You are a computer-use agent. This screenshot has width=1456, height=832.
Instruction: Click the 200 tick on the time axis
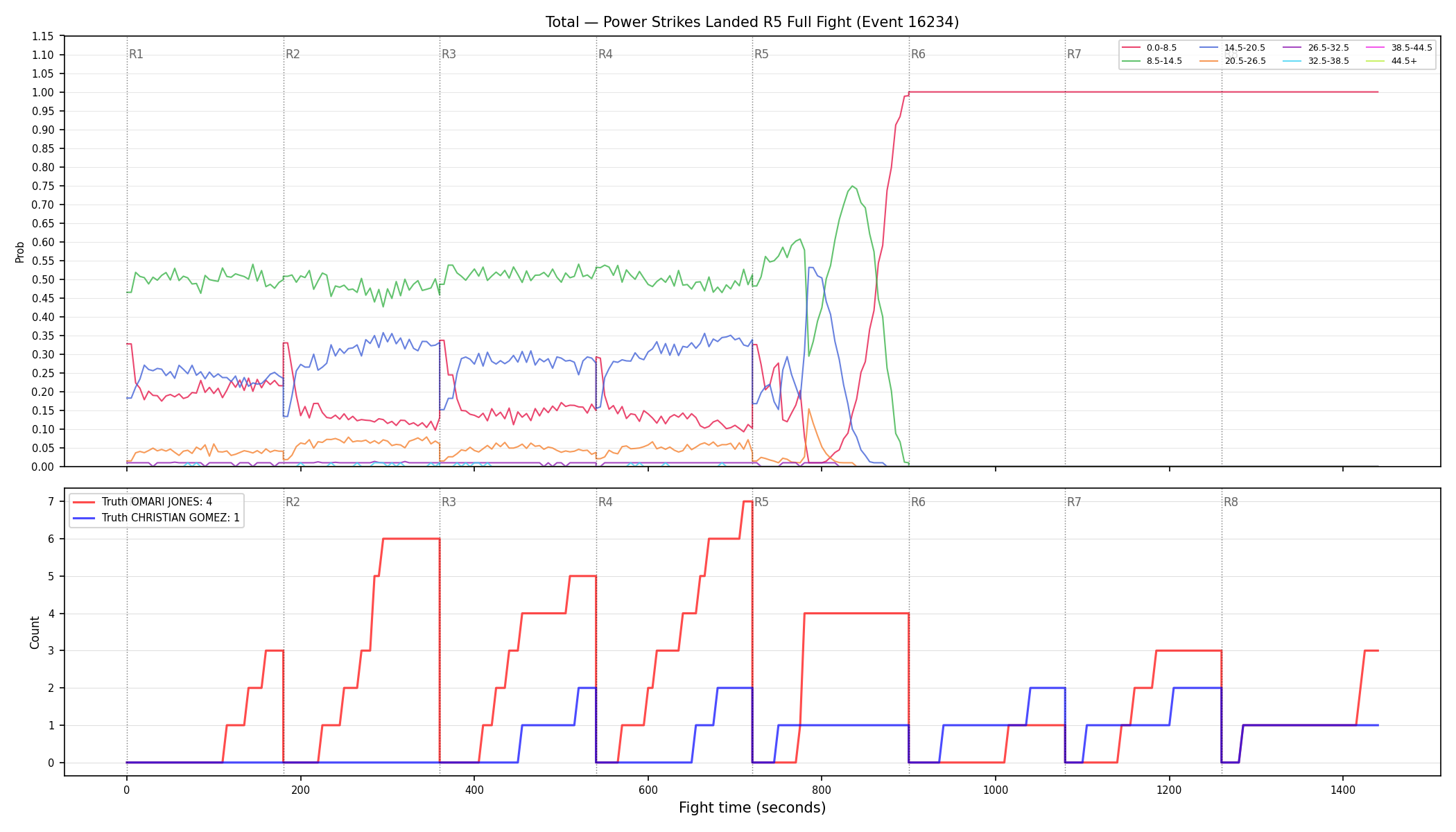pyautogui.click(x=300, y=790)
